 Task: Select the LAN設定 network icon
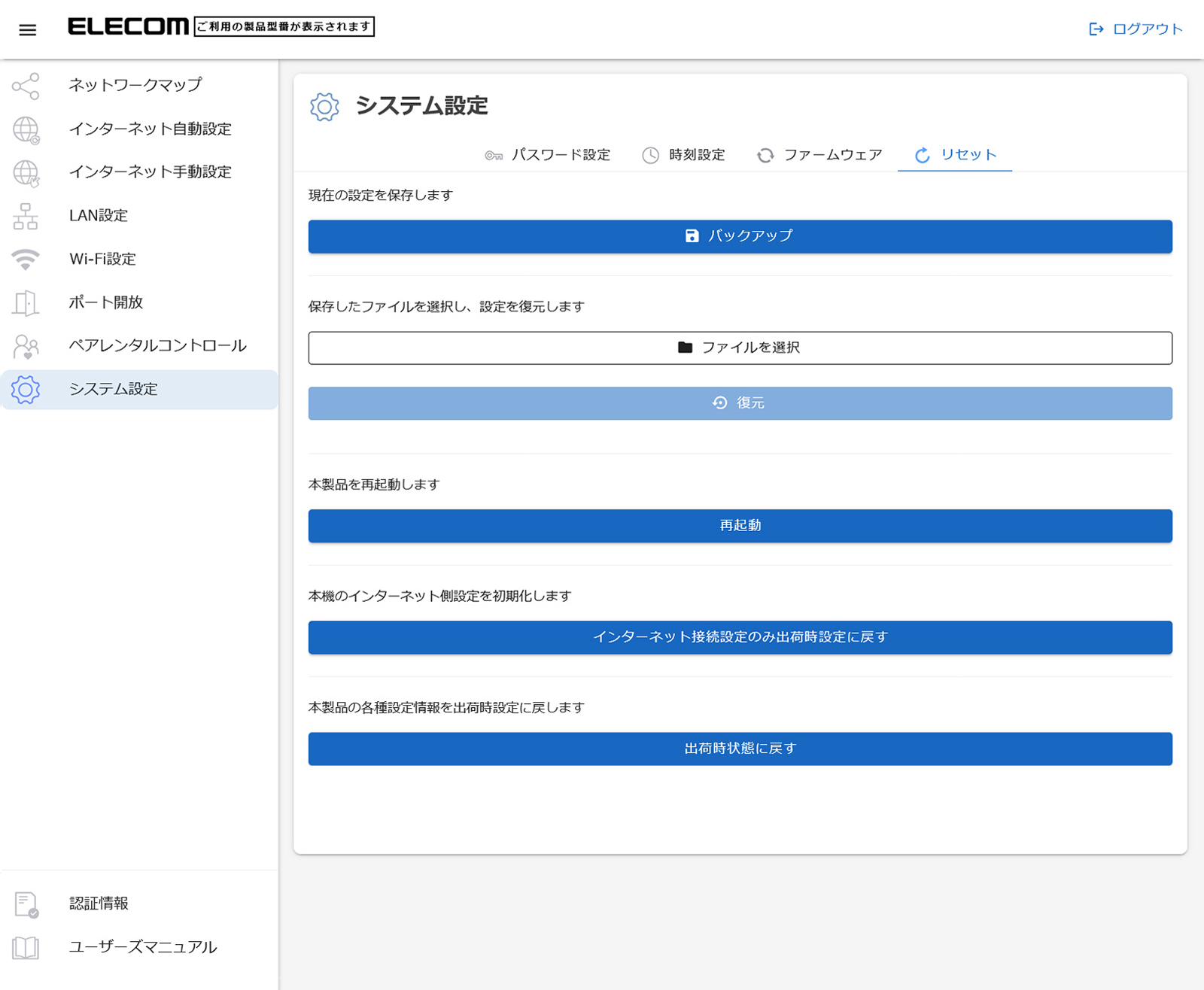(26, 216)
